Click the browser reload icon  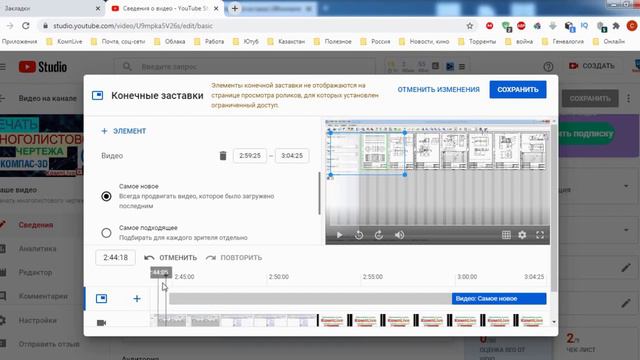[x=26, y=26]
